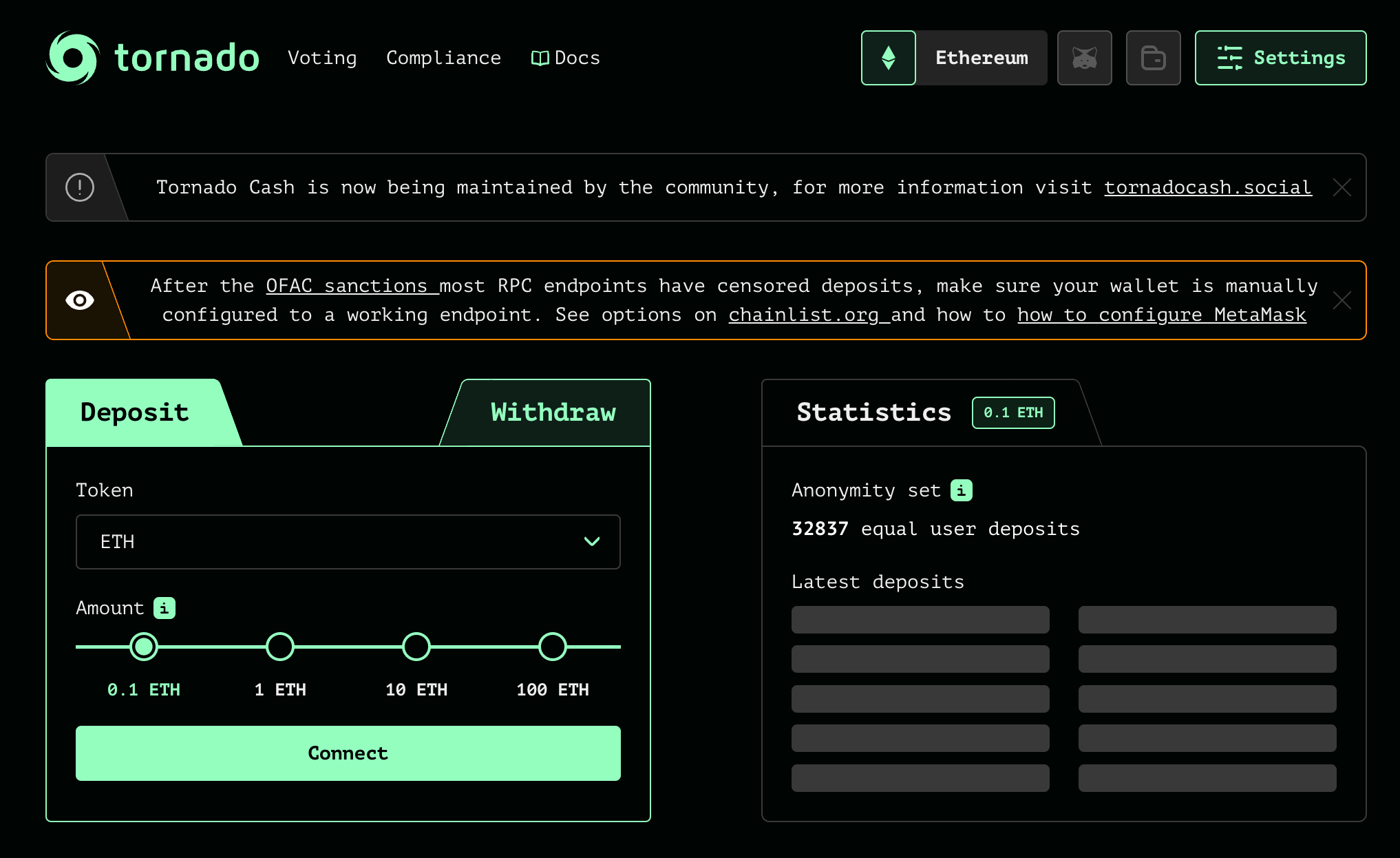The height and width of the screenshot is (858, 1400).
Task: Select the 10 ETH amount option
Action: [x=416, y=647]
